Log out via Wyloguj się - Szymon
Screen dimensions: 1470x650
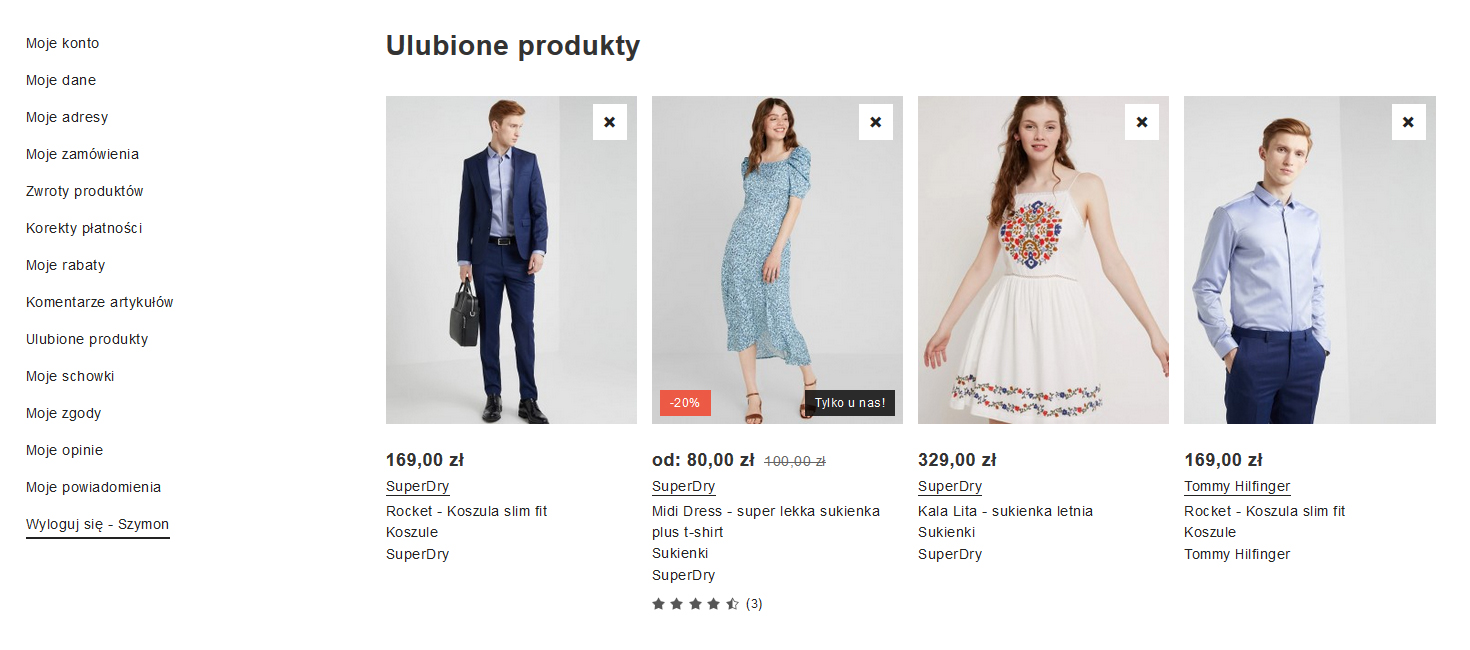[x=97, y=524]
